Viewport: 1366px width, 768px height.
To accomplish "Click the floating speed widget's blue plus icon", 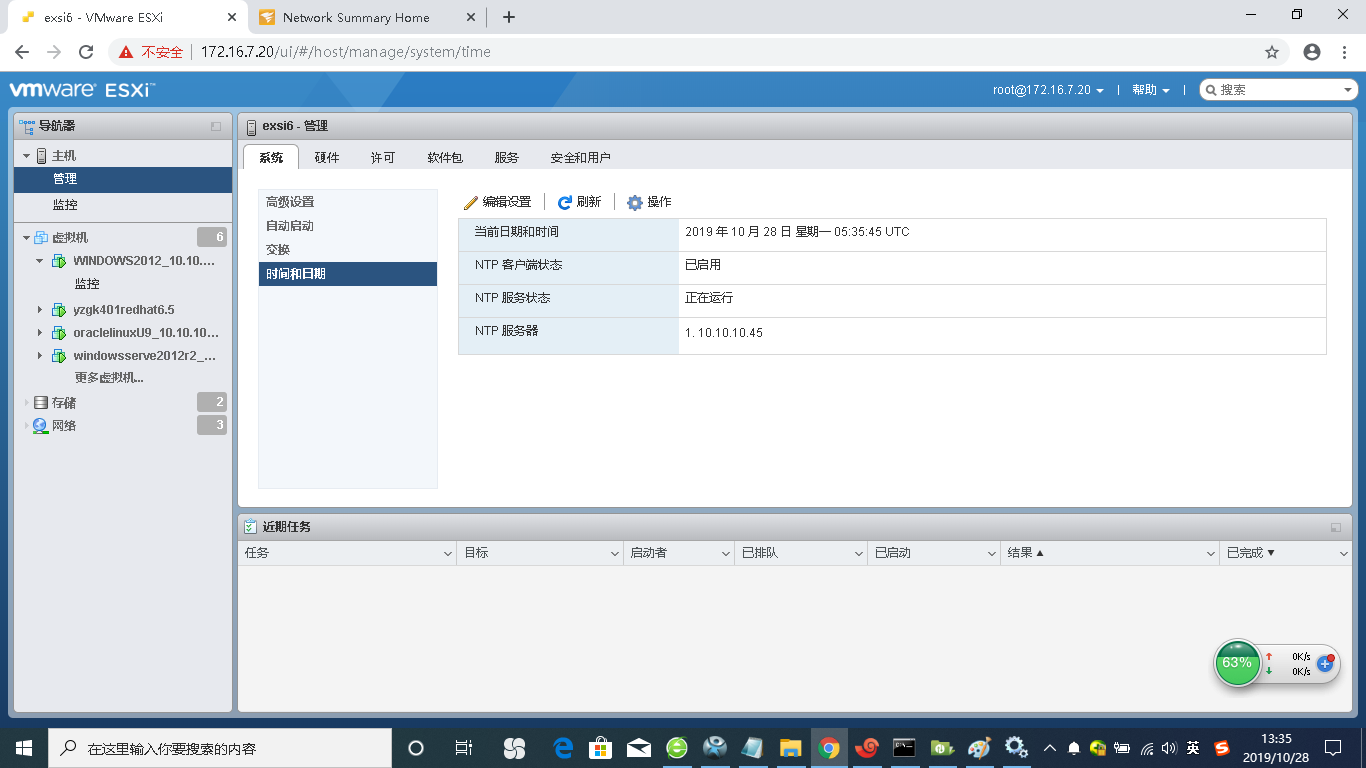I will click(1325, 663).
